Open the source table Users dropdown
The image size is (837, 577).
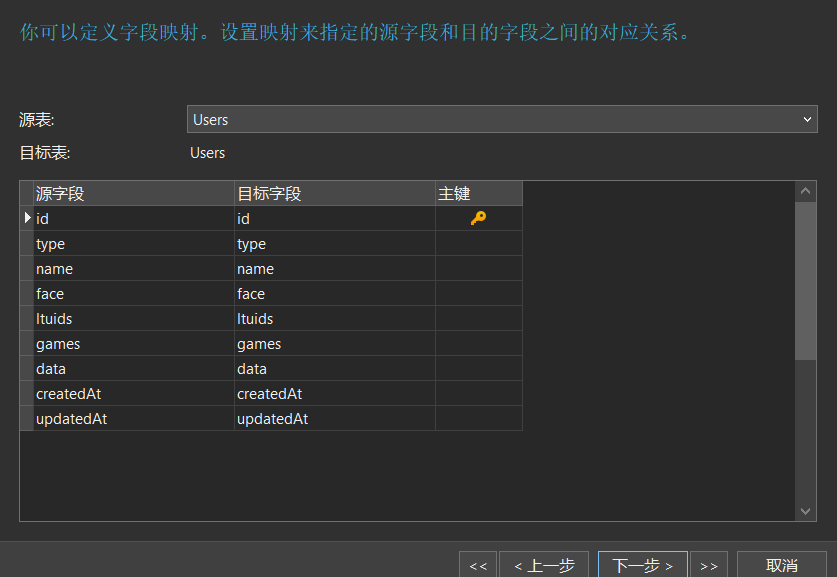pyautogui.click(x=502, y=119)
